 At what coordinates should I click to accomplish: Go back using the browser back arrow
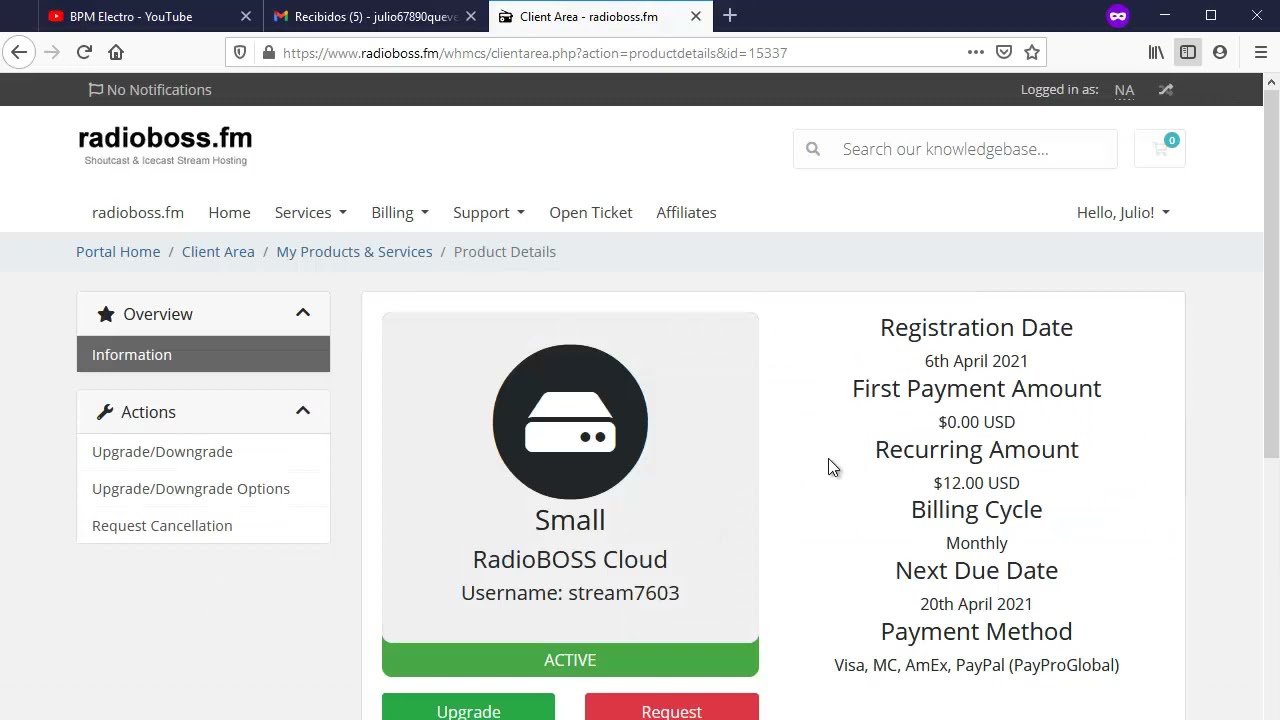pyautogui.click(x=20, y=52)
